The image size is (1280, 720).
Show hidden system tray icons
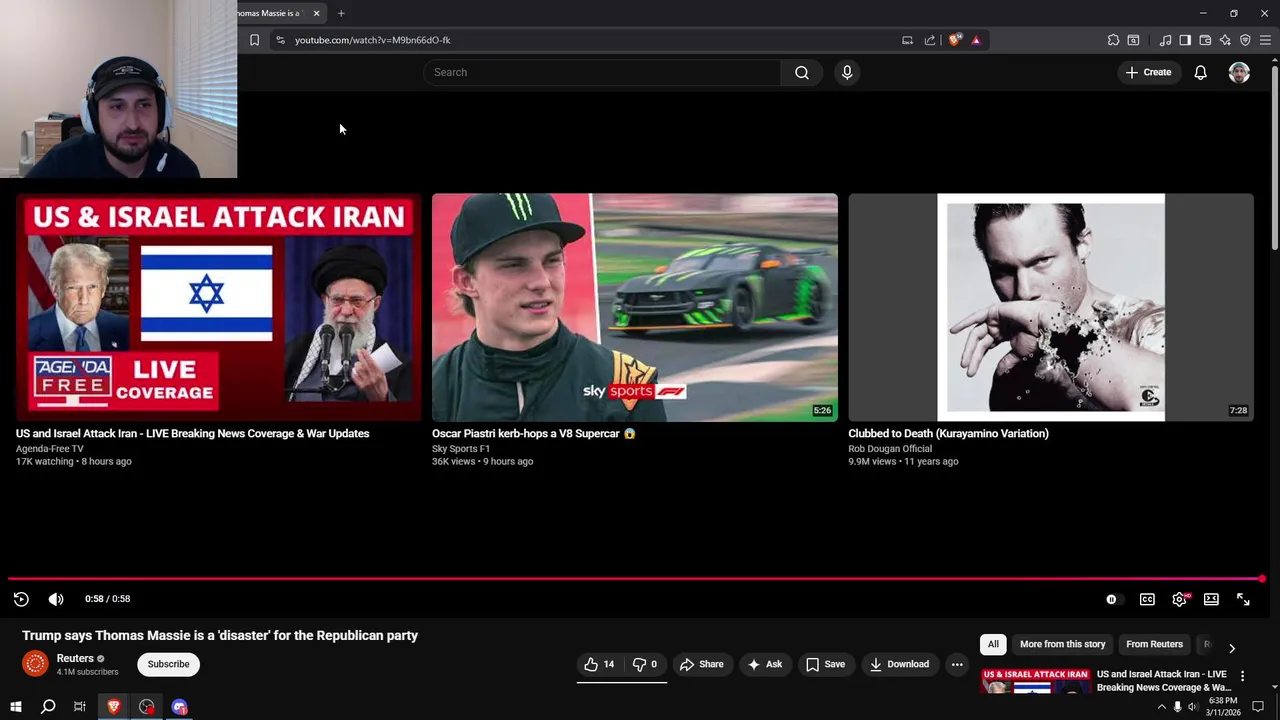1161,707
